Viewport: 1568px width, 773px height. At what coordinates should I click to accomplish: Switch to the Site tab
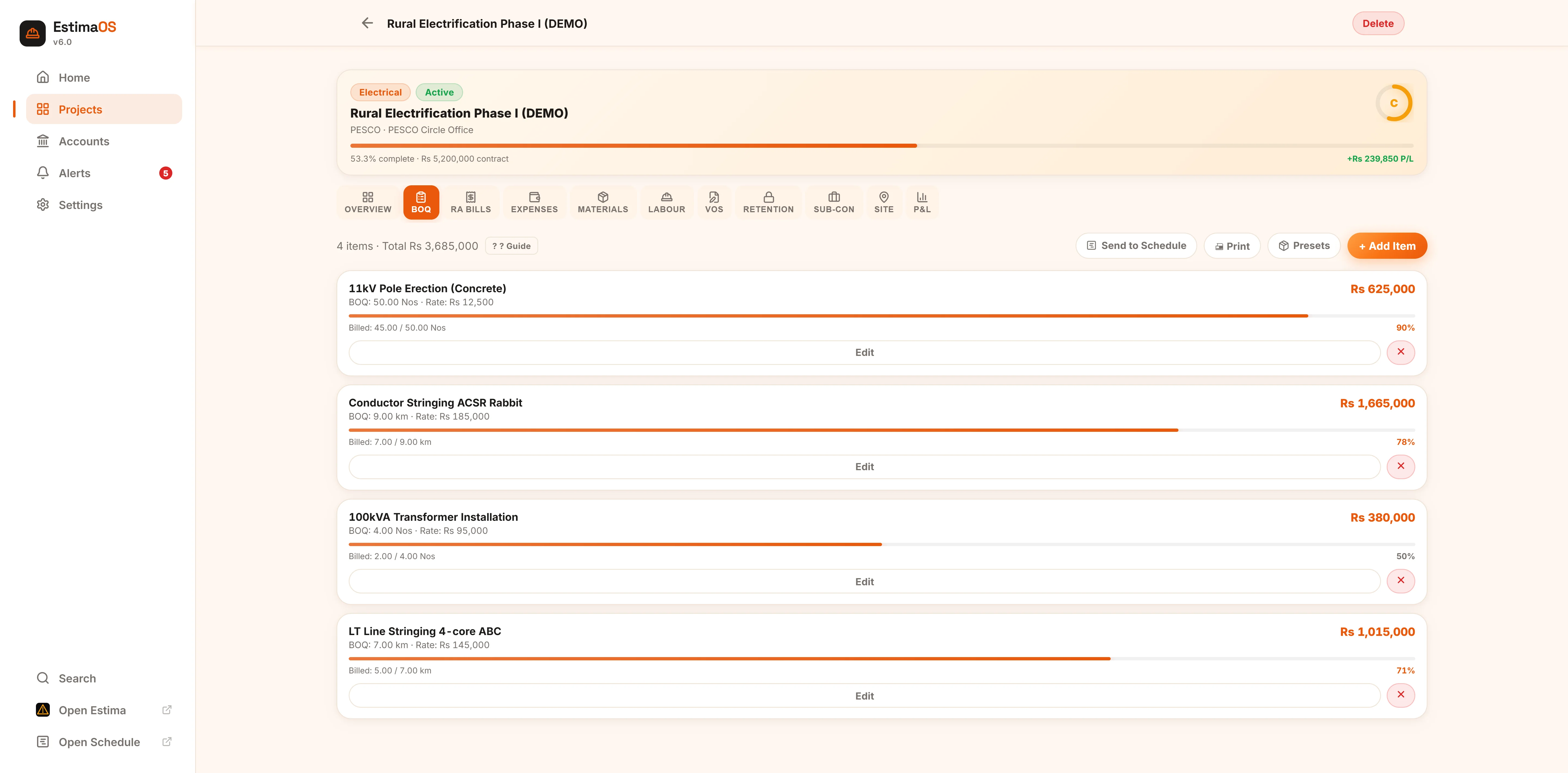click(884, 202)
